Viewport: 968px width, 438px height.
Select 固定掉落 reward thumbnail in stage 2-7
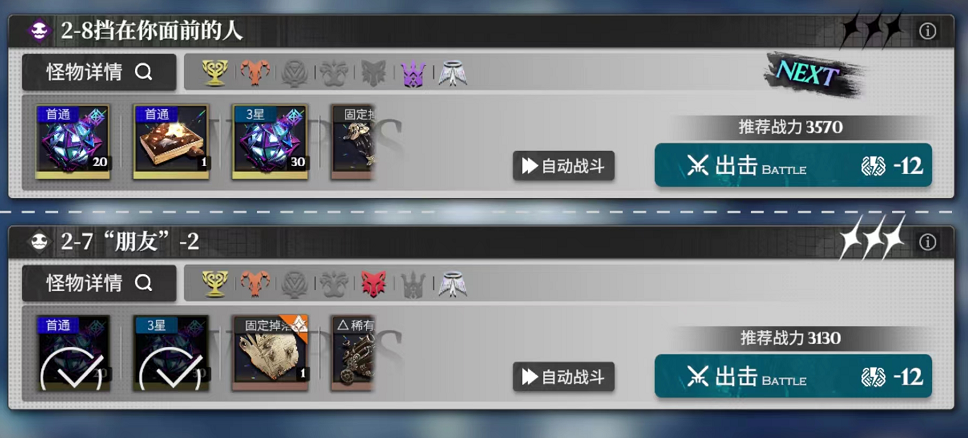click(x=270, y=353)
